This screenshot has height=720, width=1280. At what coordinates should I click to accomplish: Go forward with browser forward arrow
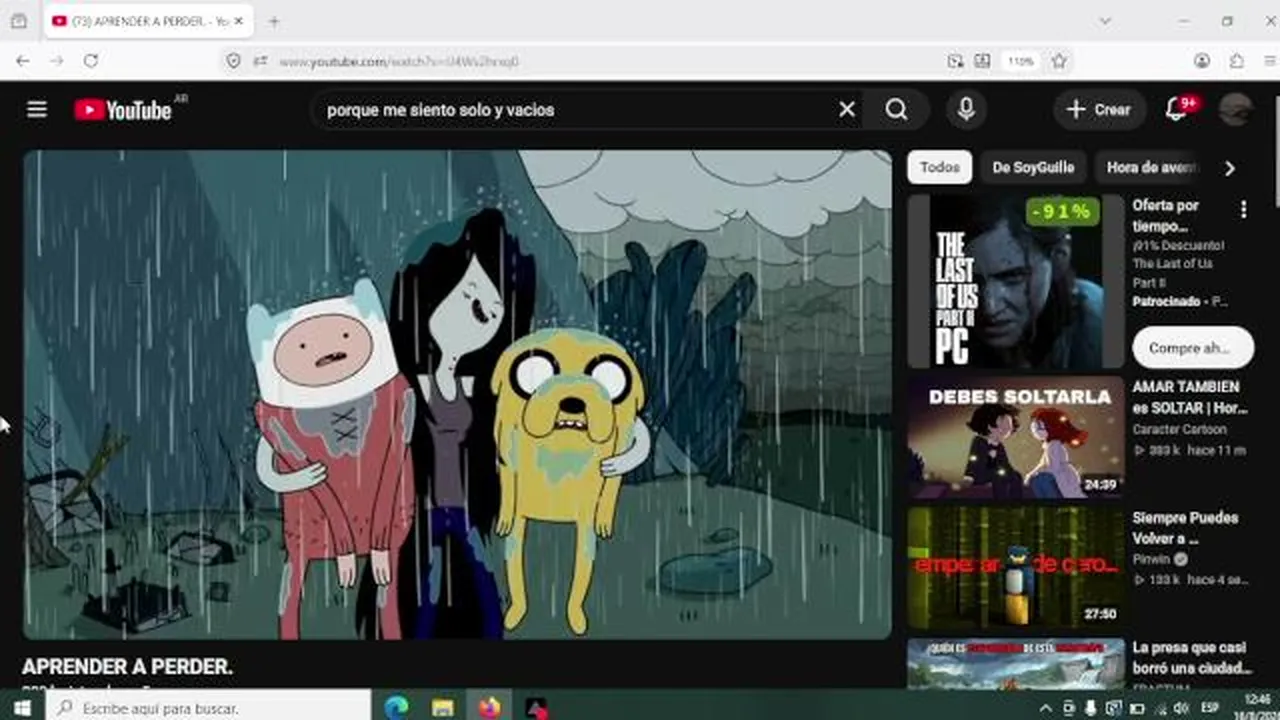(57, 61)
